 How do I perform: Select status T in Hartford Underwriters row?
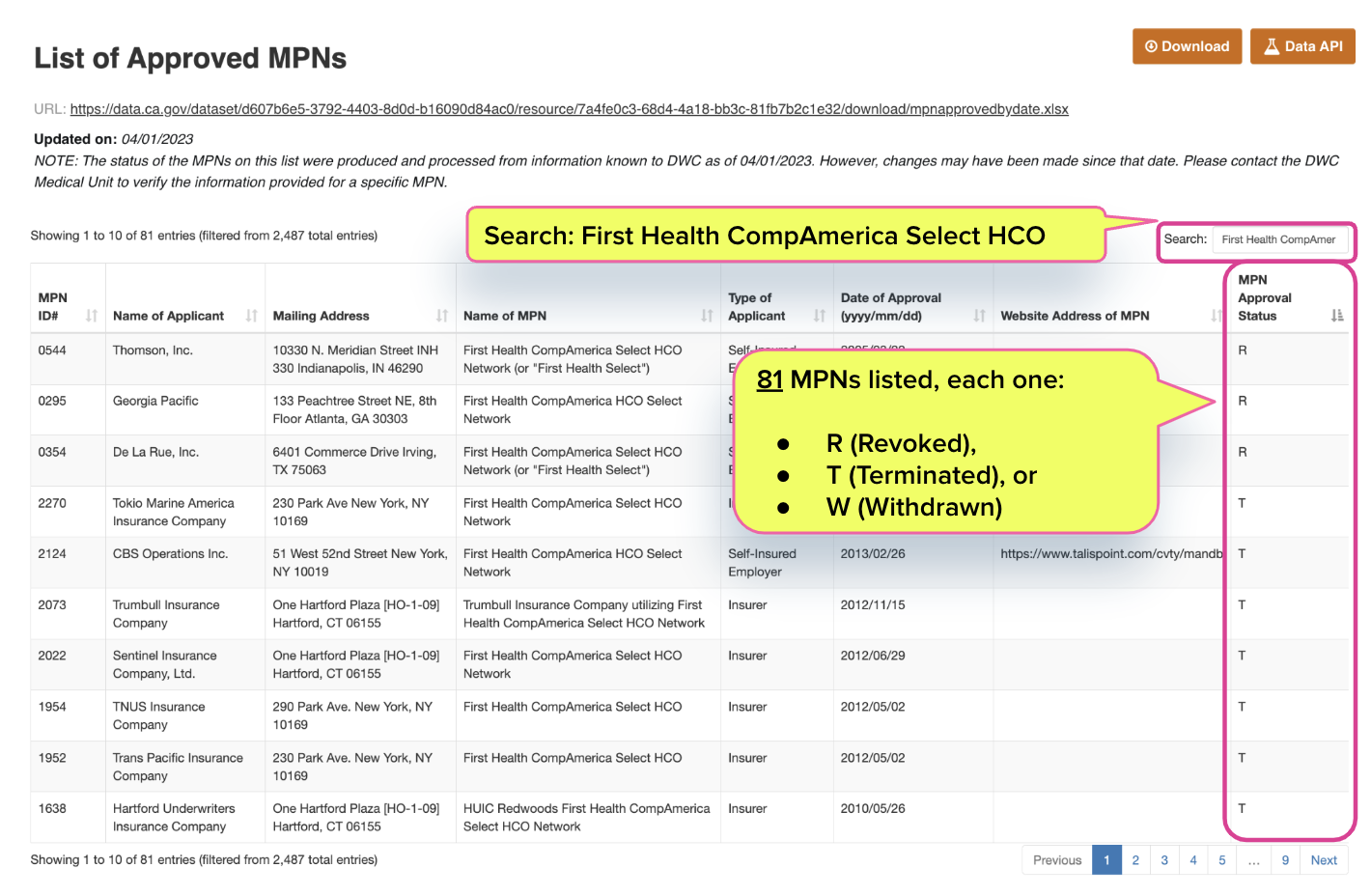[x=1290, y=818]
